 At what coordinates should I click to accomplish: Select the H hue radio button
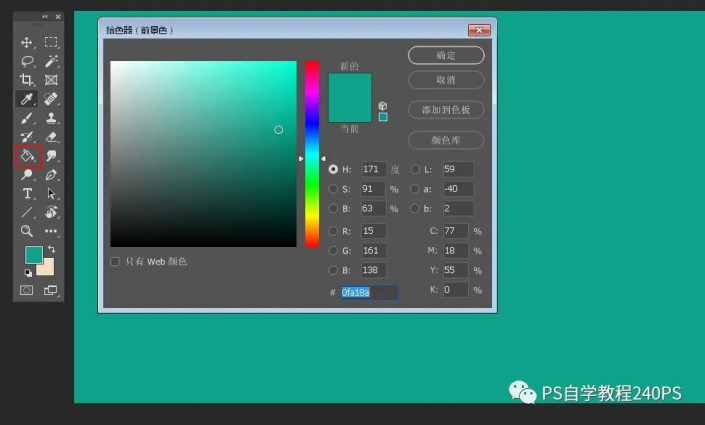pyautogui.click(x=333, y=169)
